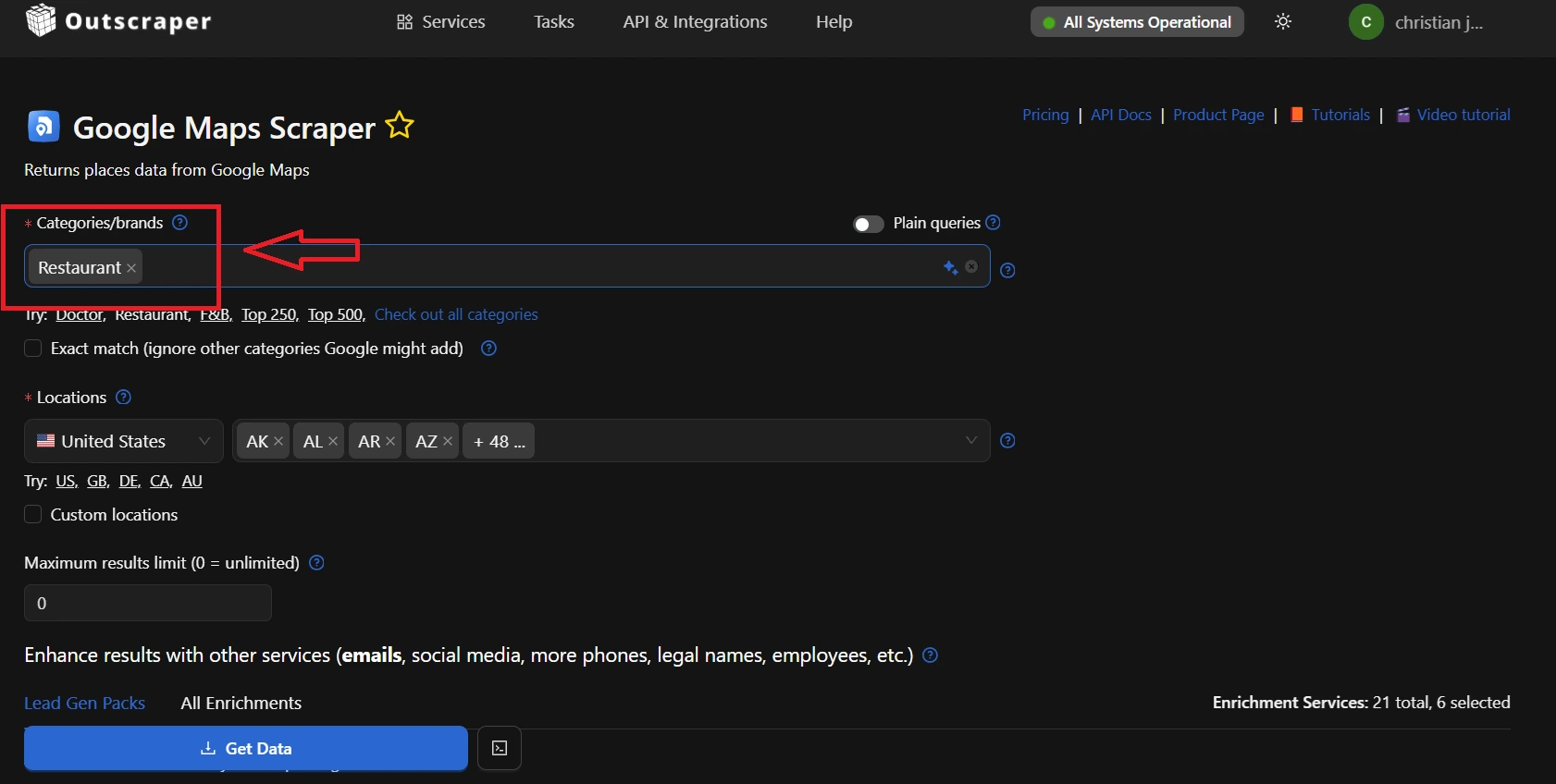
Task: Expand the + 48 more states tag
Action: pos(499,442)
